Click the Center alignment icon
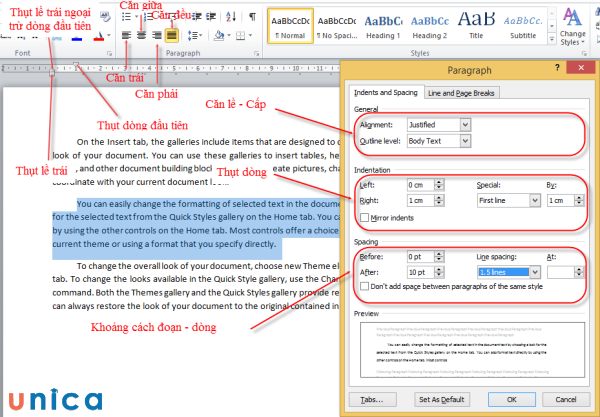The height and width of the screenshot is (417, 600). tap(142, 36)
